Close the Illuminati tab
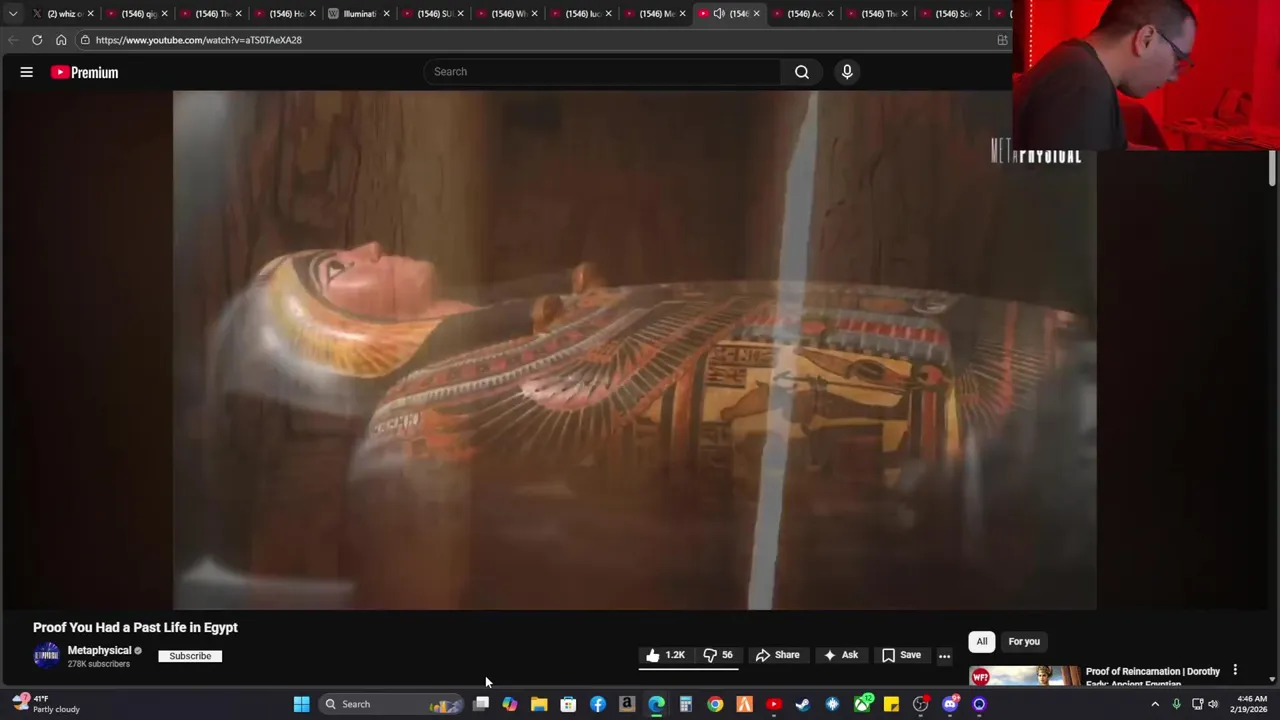This screenshot has width=1280, height=720. (386, 13)
